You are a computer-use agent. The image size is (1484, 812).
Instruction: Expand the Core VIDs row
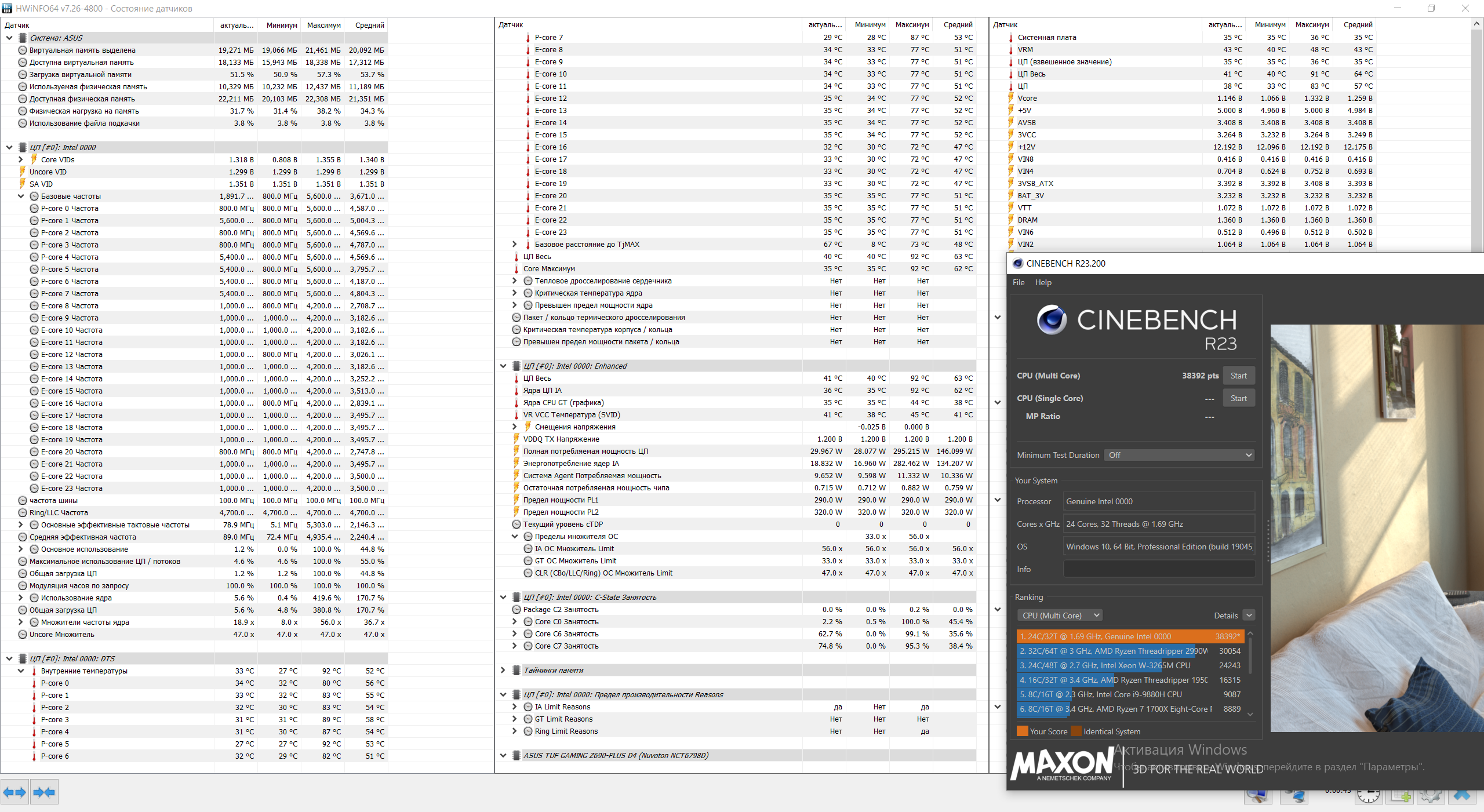[21, 159]
